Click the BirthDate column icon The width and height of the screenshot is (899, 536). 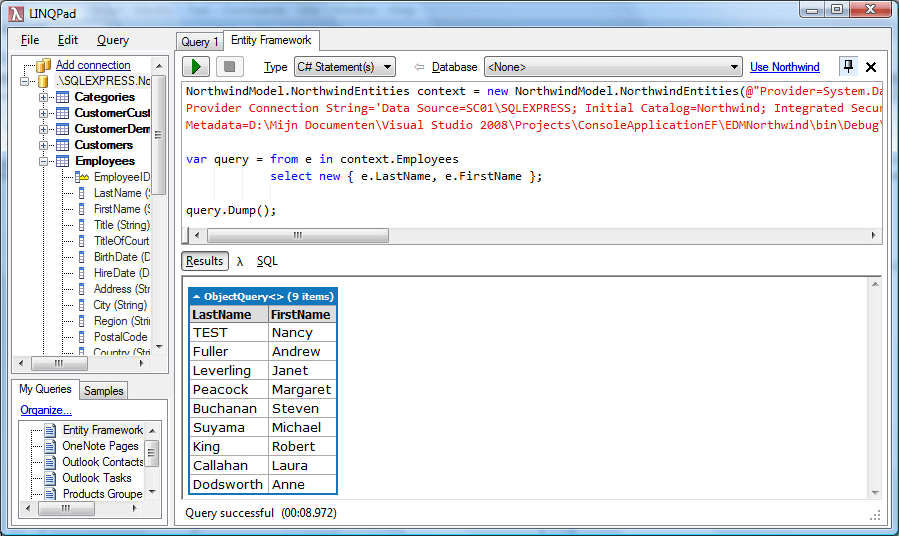coord(81,257)
